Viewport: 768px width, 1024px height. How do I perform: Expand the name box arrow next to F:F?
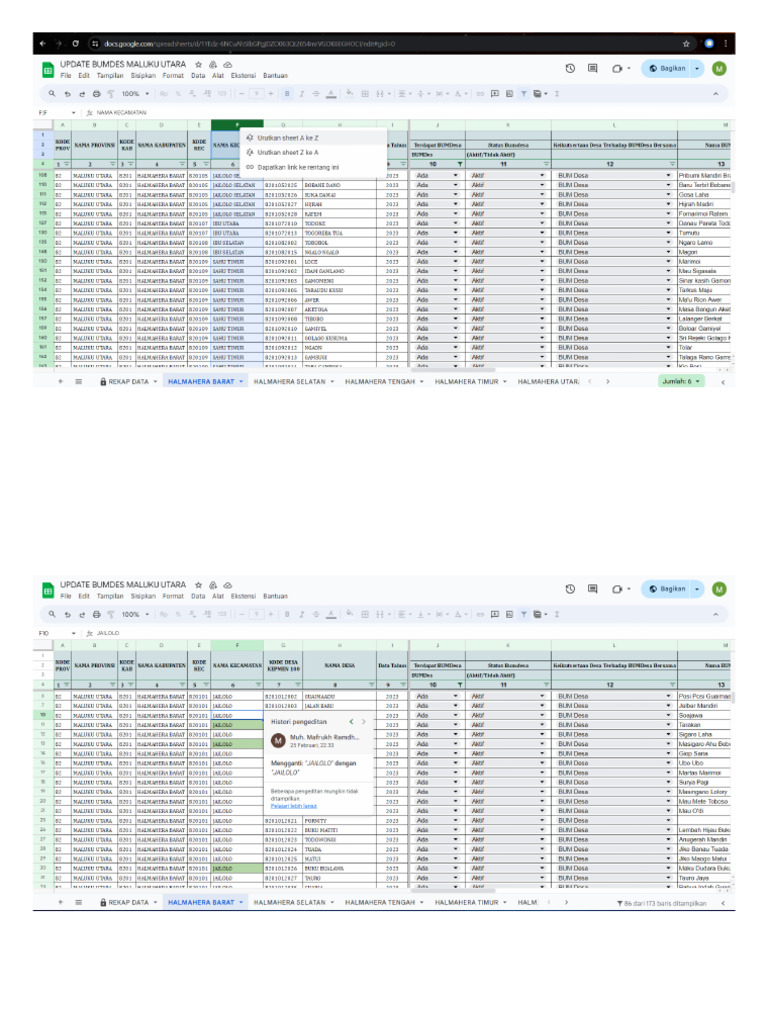74,113
